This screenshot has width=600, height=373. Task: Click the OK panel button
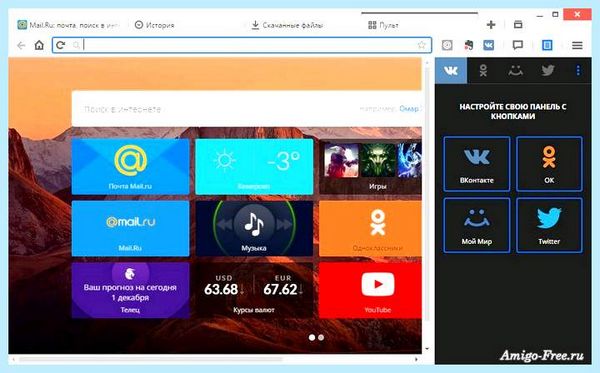coord(549,164)
